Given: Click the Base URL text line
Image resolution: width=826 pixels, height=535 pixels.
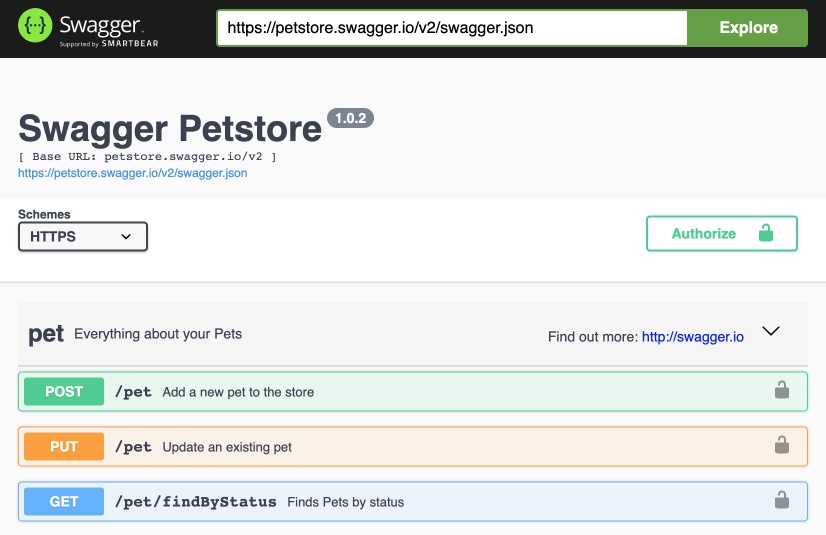Looking at the screenshot, I should tap(148, 156).
